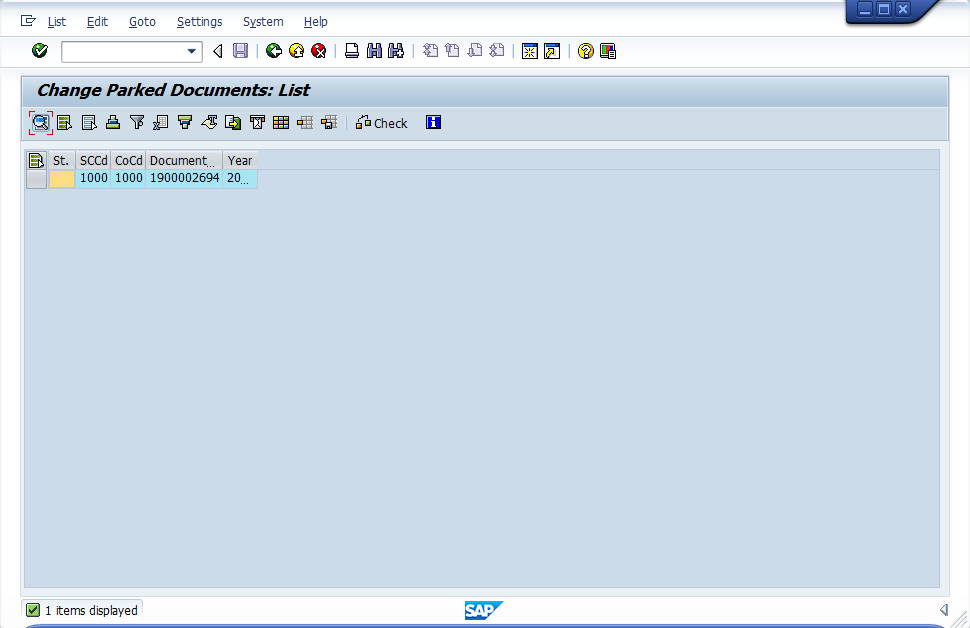Click the Find Next binoculars-plus icon
This screenshot has width=970, height=628.
396,51
